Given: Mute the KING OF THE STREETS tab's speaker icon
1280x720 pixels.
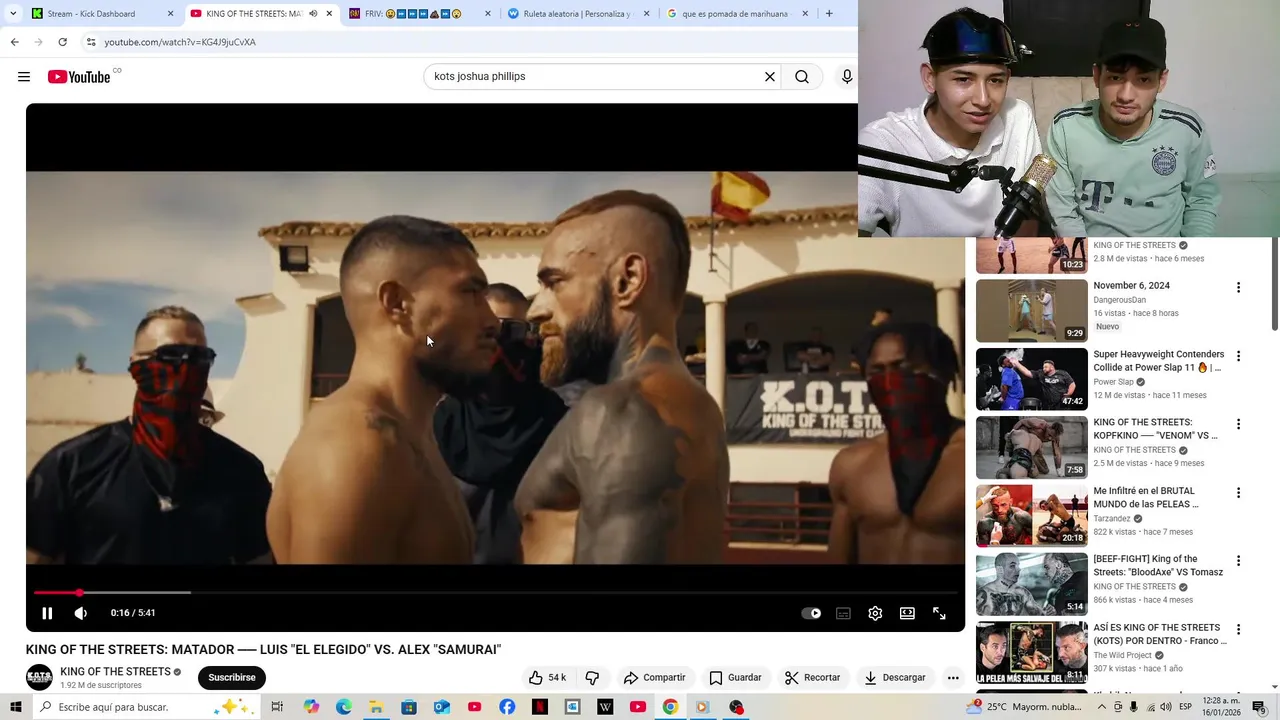Looking at the screenshot, I should coord(313,14).
